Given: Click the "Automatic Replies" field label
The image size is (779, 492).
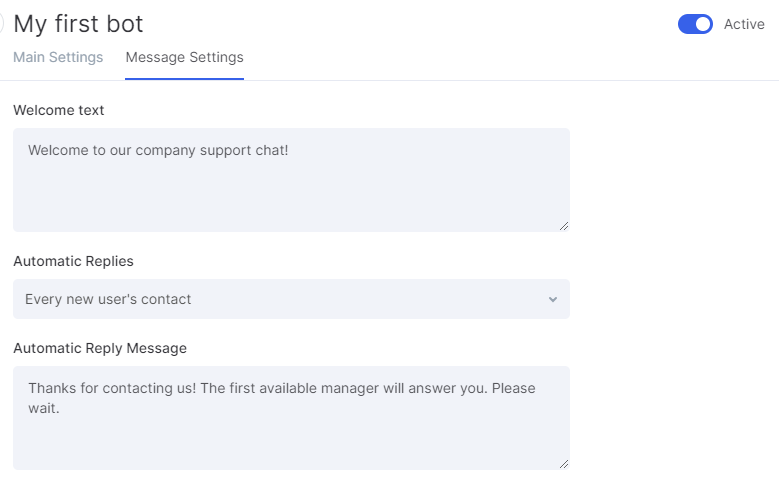Looking at the screenshot, I should (x=73, y=261).
